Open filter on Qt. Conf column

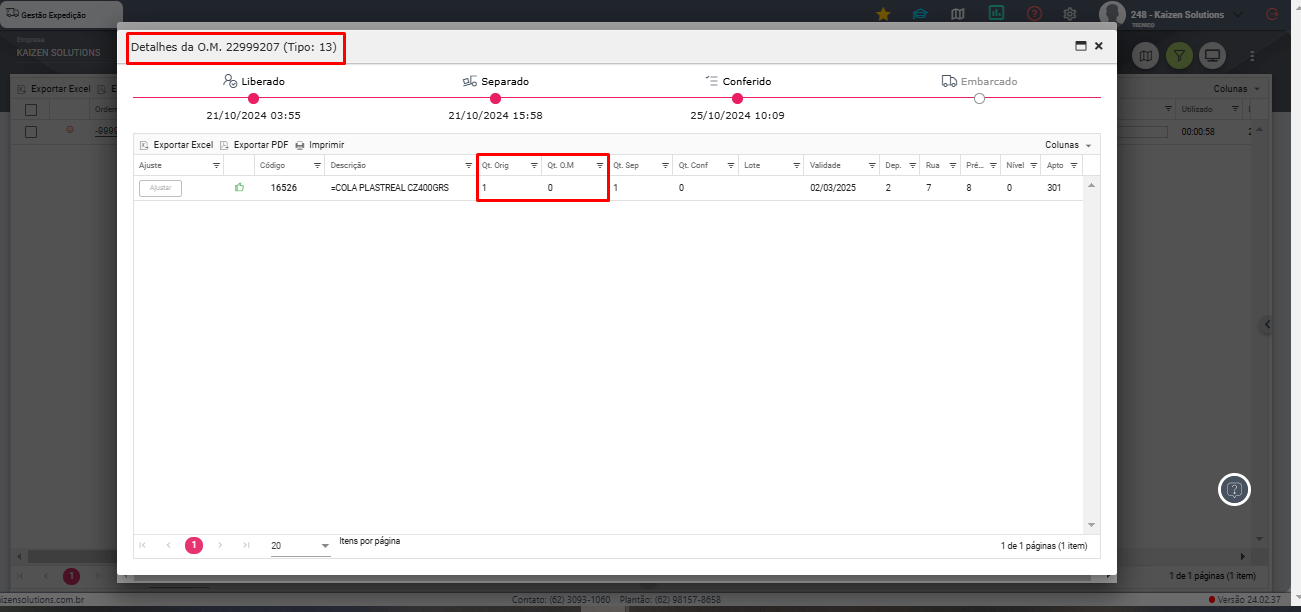click(730, 165)
